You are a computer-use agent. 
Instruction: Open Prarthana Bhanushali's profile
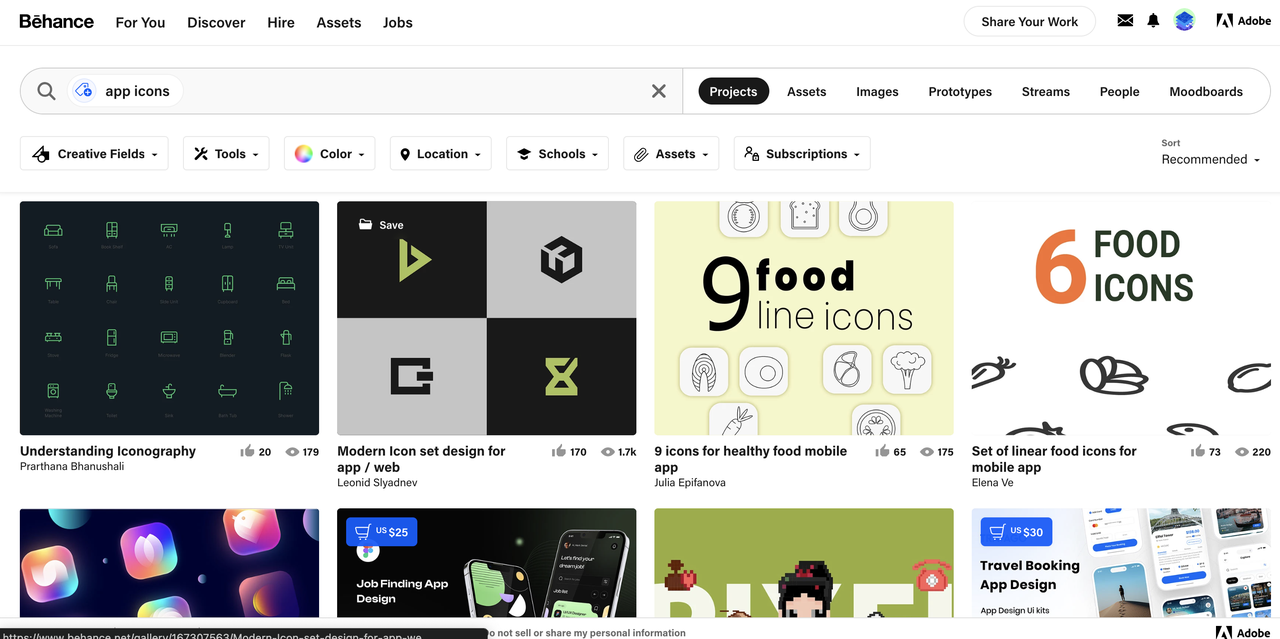click(x=72, y=466)
